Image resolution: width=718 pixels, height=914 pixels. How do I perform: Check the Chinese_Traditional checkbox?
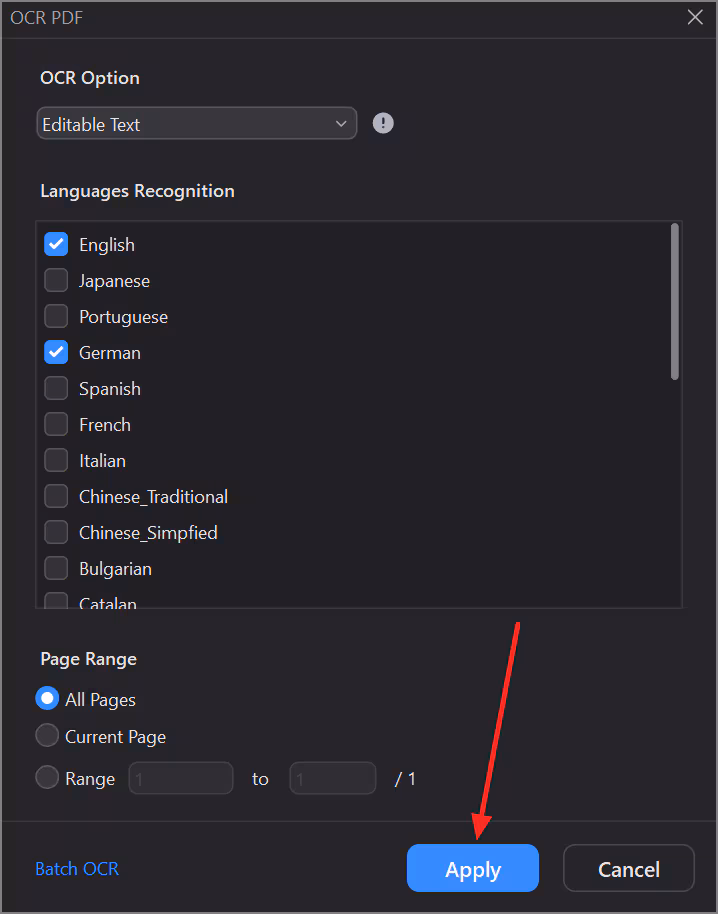pyautogui.click(x=56, y=496)
